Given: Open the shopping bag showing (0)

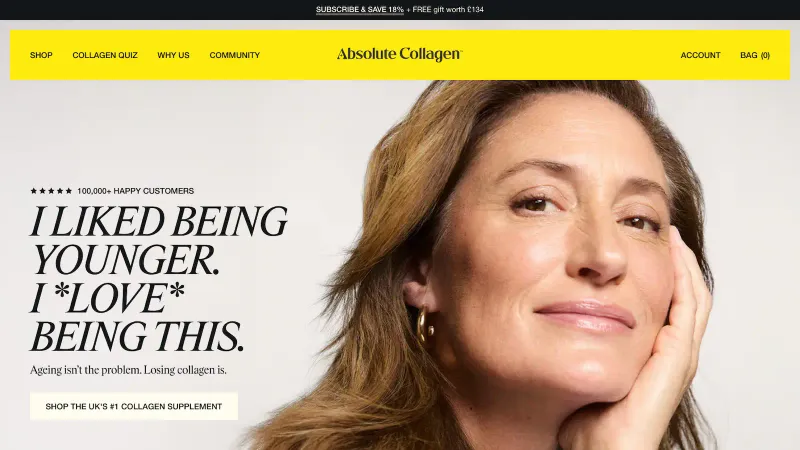Looking at the screenshot, I should [x=755, y=55].
